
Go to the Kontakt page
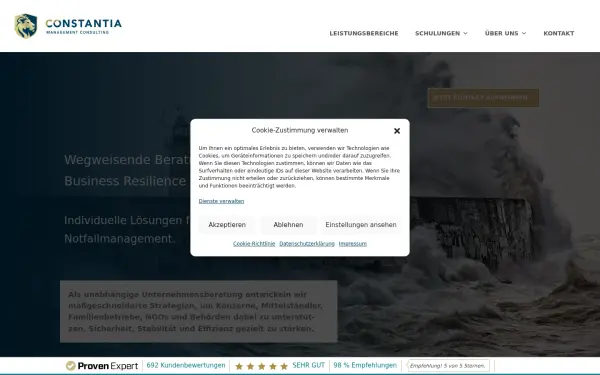(x=559, y=33)
